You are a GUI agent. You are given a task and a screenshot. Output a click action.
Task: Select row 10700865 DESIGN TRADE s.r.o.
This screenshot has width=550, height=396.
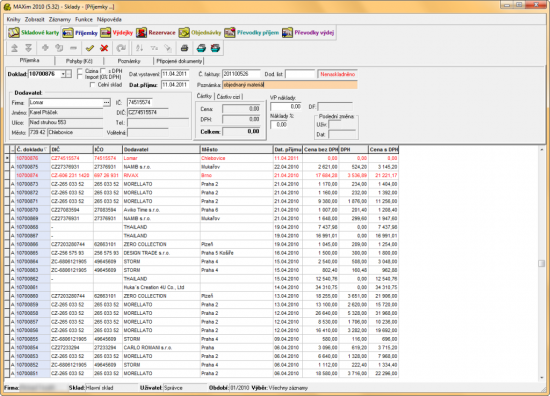pyautogui.click(x=203, y=253)
